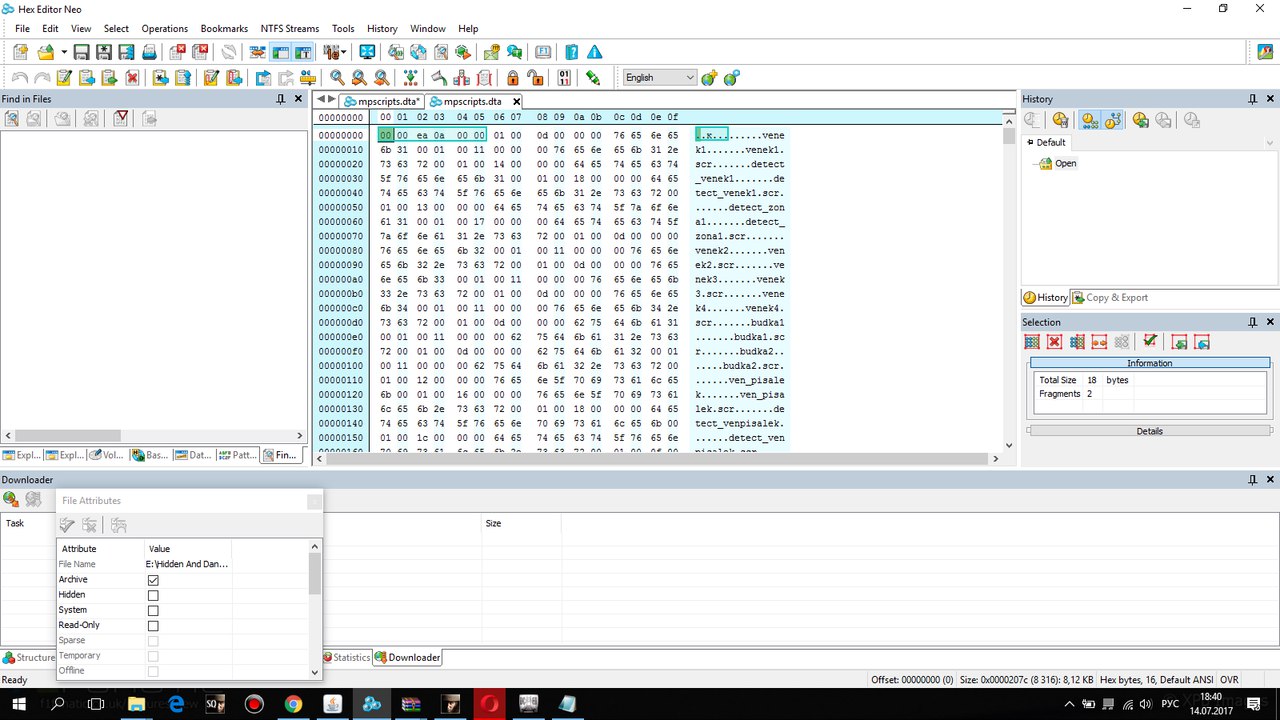Click red X clear selection icon
1280x720 pixels.
point(1054,342)
